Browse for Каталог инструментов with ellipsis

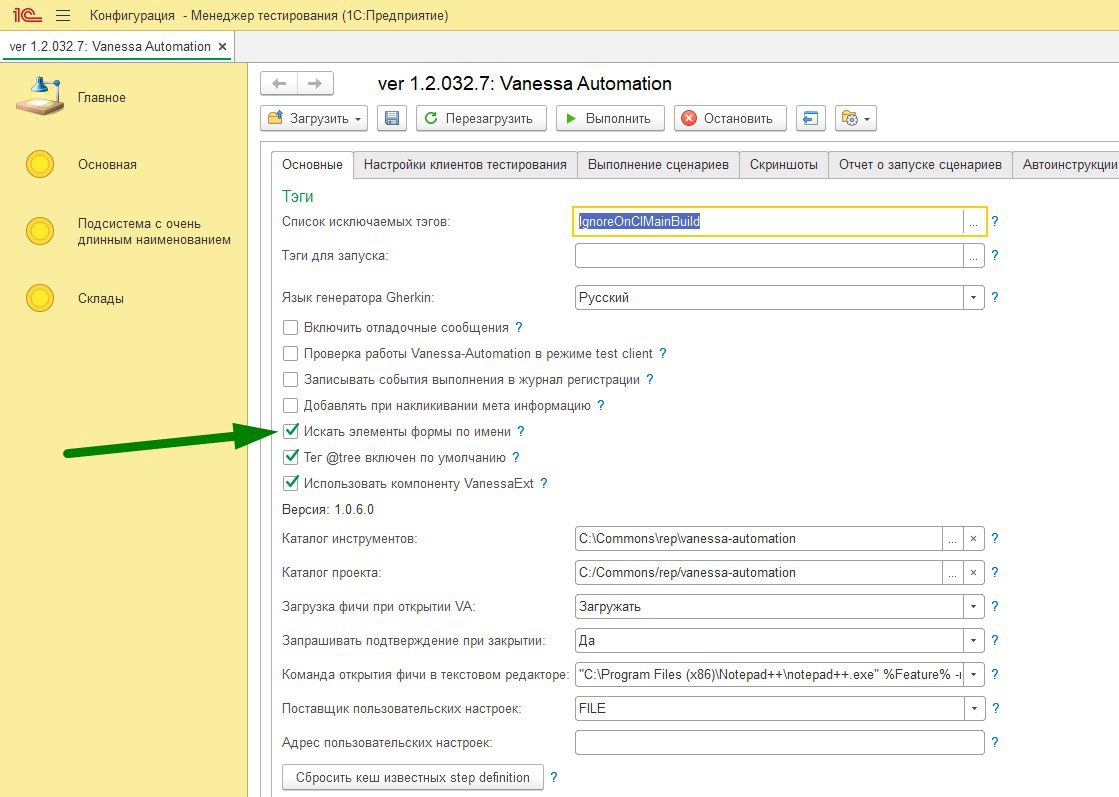[952, 539]
